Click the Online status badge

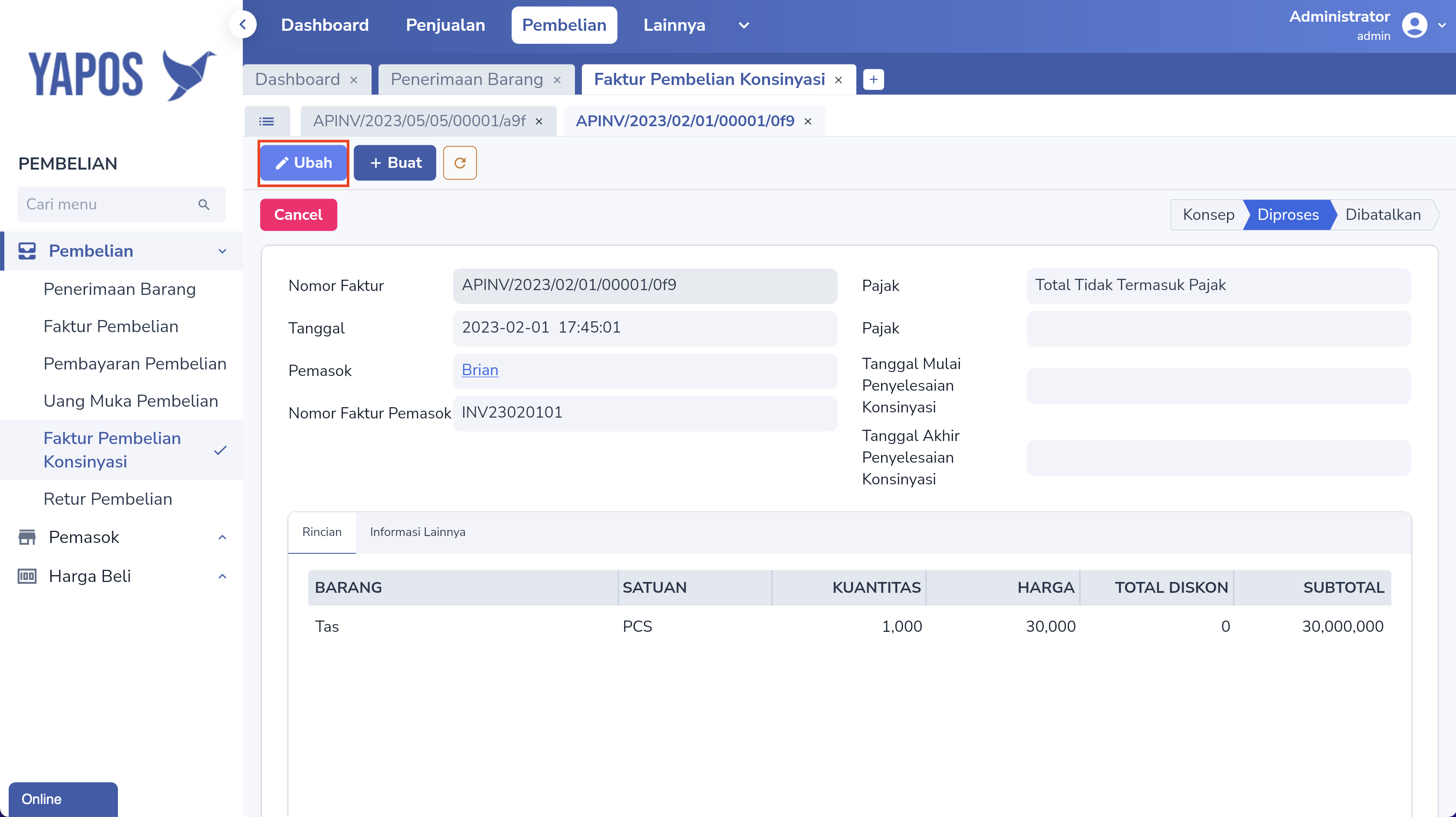tap(63, 799)
